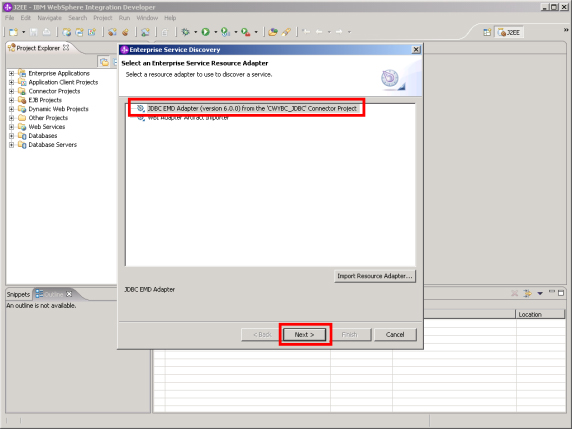Screen dimensions: 572x429
Task: Click the JDBC EMD Adapter row icon
Action: click(x=141, y=108)
